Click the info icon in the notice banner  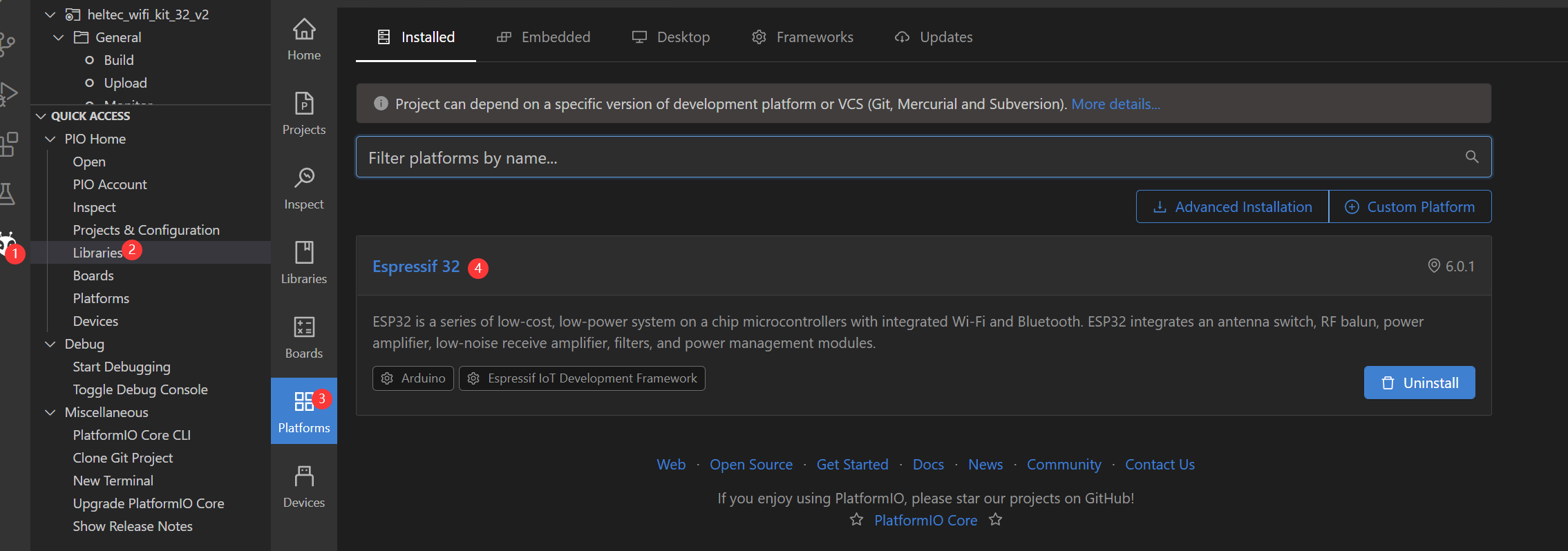(381, 104)
